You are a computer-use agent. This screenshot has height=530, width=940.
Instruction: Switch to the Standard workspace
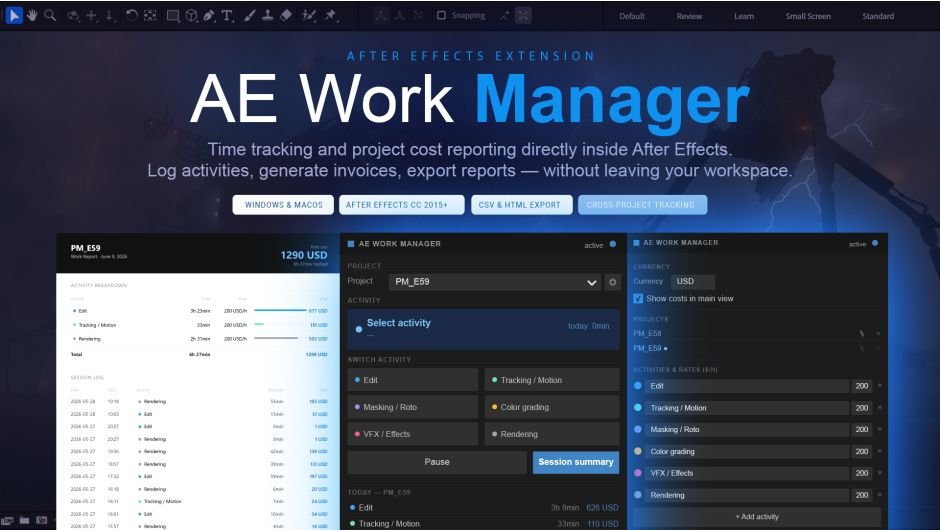pyautogui.click(x=878, y=16)
